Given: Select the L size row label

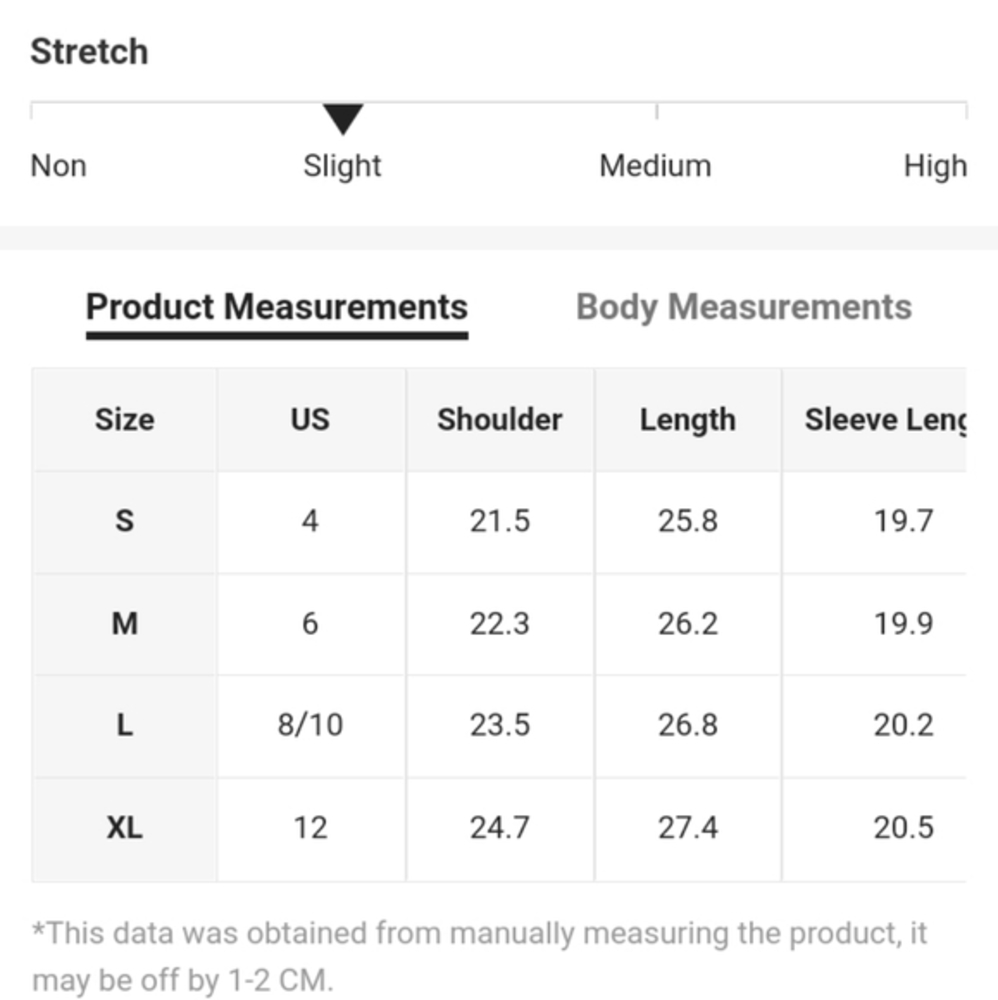Looking at the screenshot, I should [x=124, y=725].
